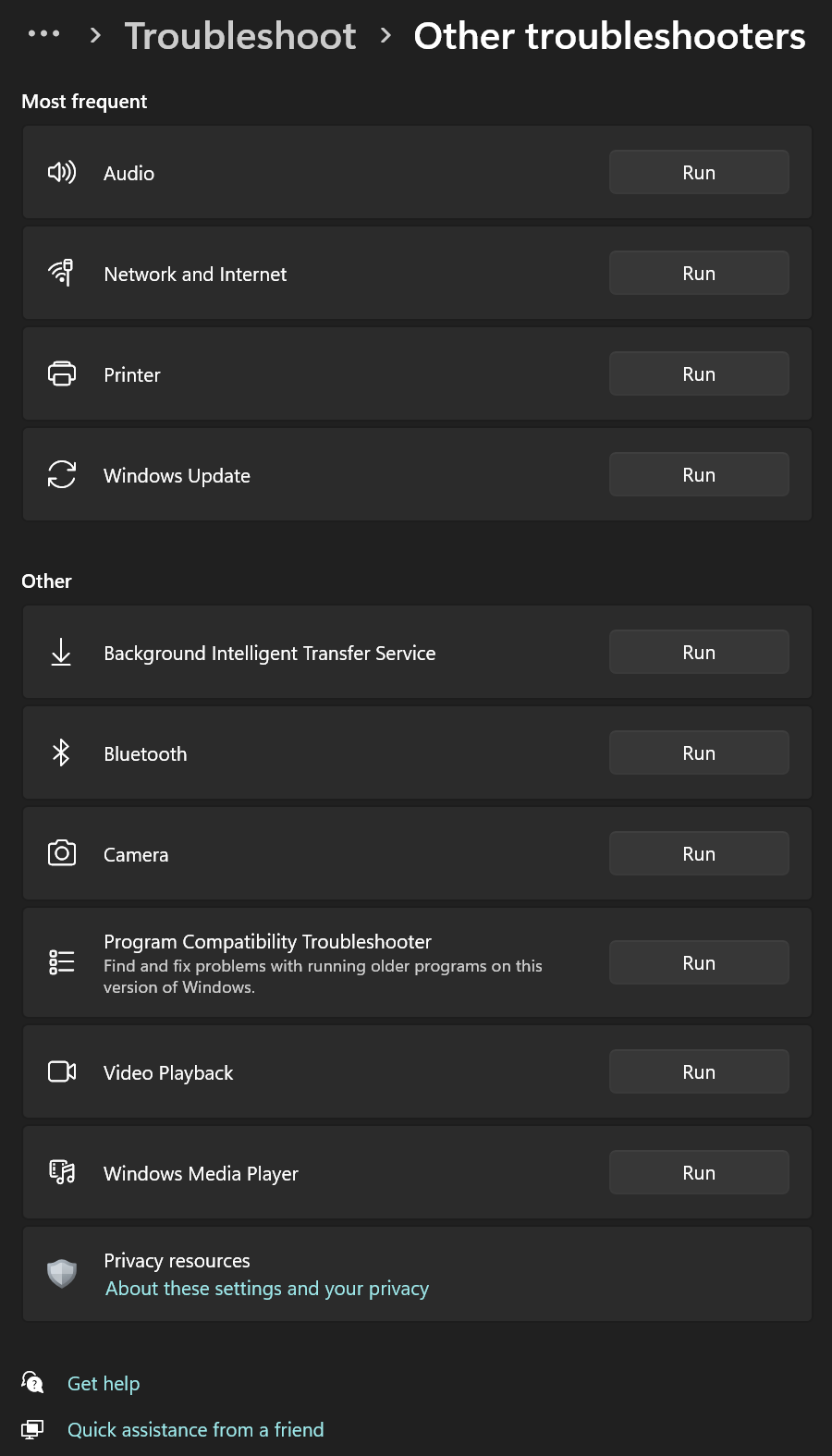
Task: Run the Audio troubleshooter
Action: pos(699,173)
